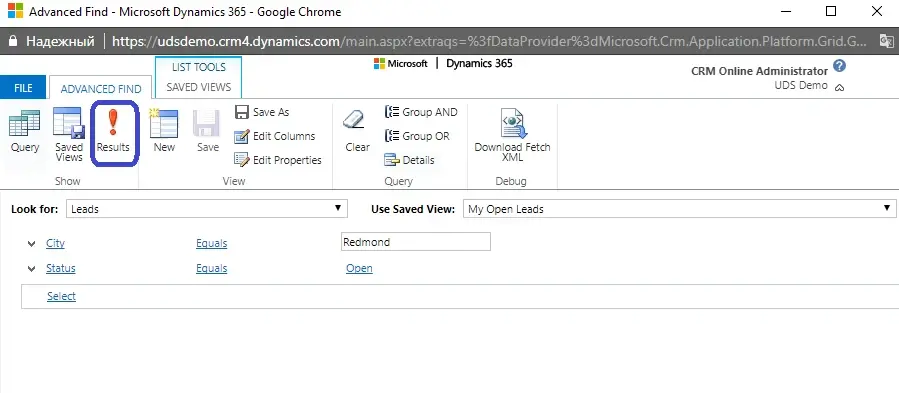Screen dimensions: 899x393
Task: Click Select to add a new field
Action: 61,296
